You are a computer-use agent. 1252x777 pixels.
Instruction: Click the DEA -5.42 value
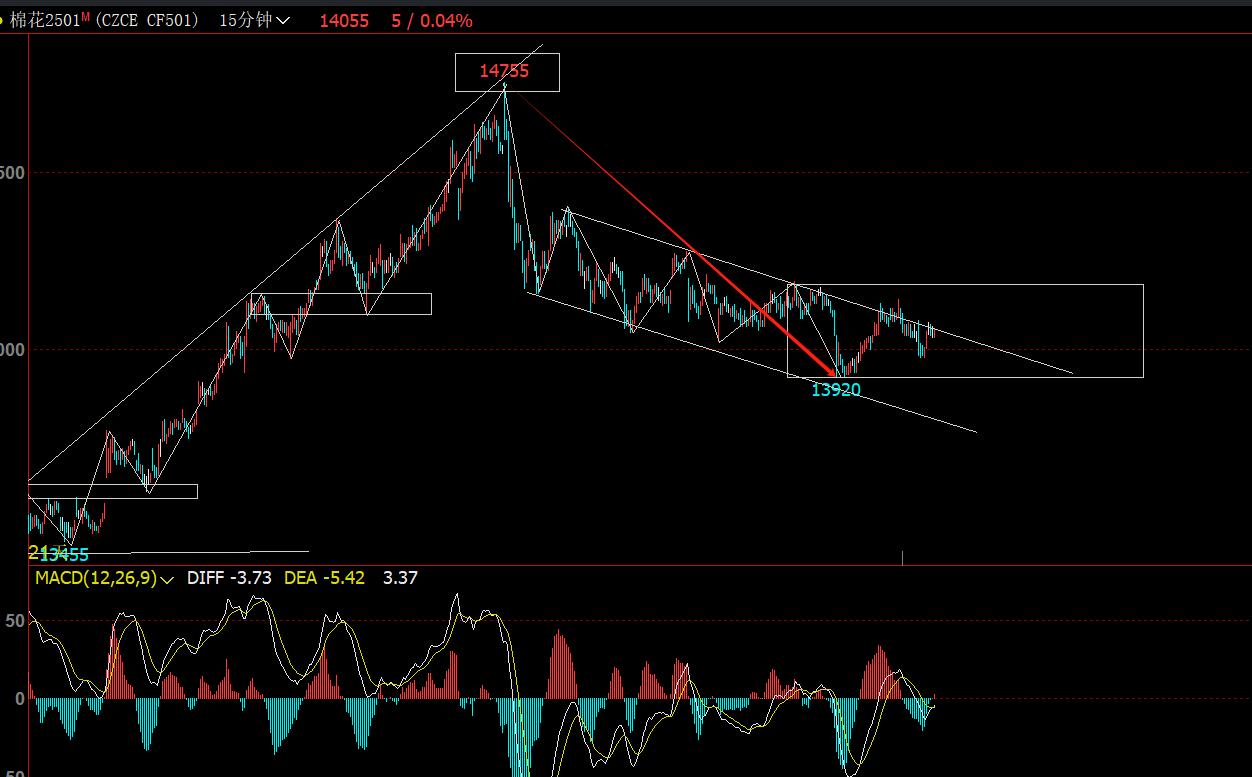(325, 578)
